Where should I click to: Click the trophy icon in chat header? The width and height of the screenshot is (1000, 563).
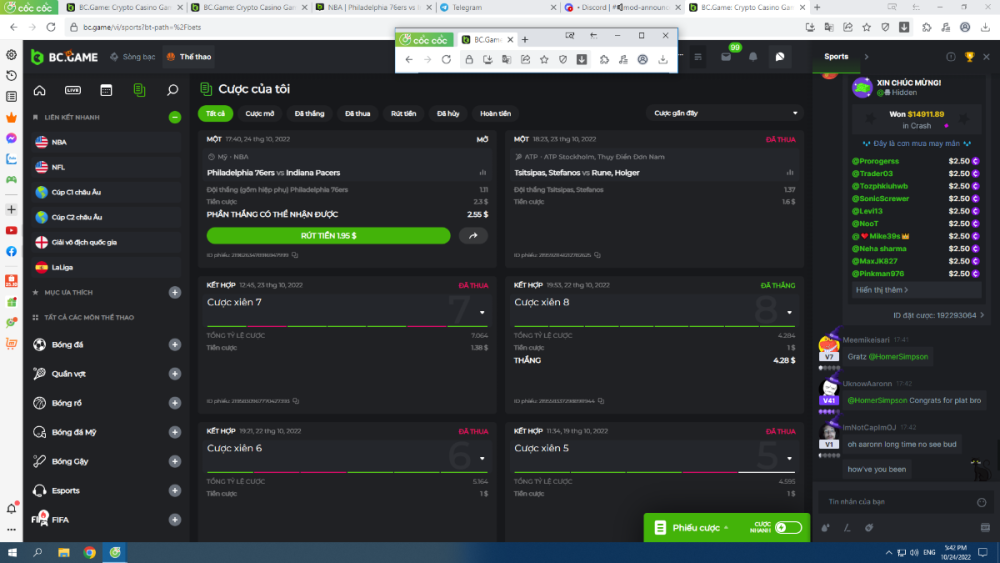pyautogui.click(x=969, y=57)
